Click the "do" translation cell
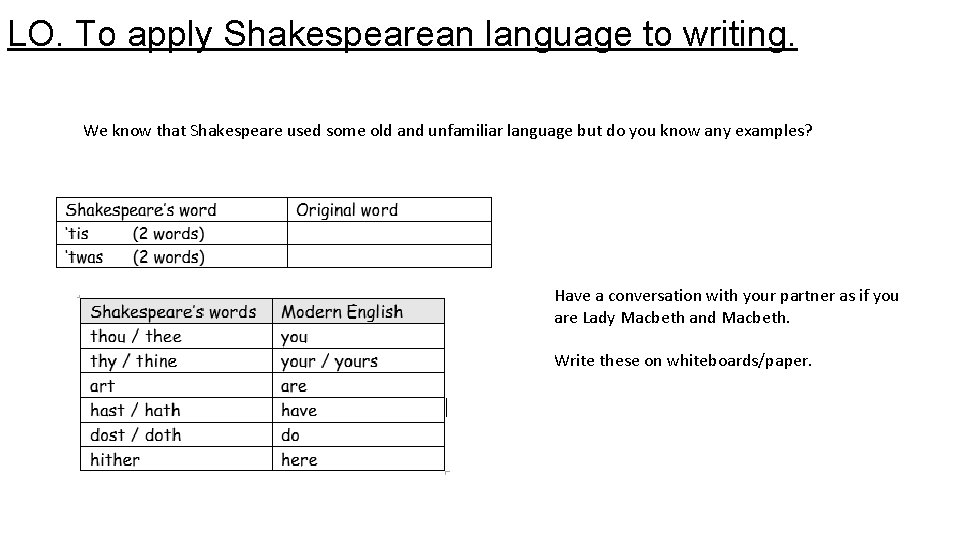Viewport: 960px width, 540px height. [x=358, y=434]
